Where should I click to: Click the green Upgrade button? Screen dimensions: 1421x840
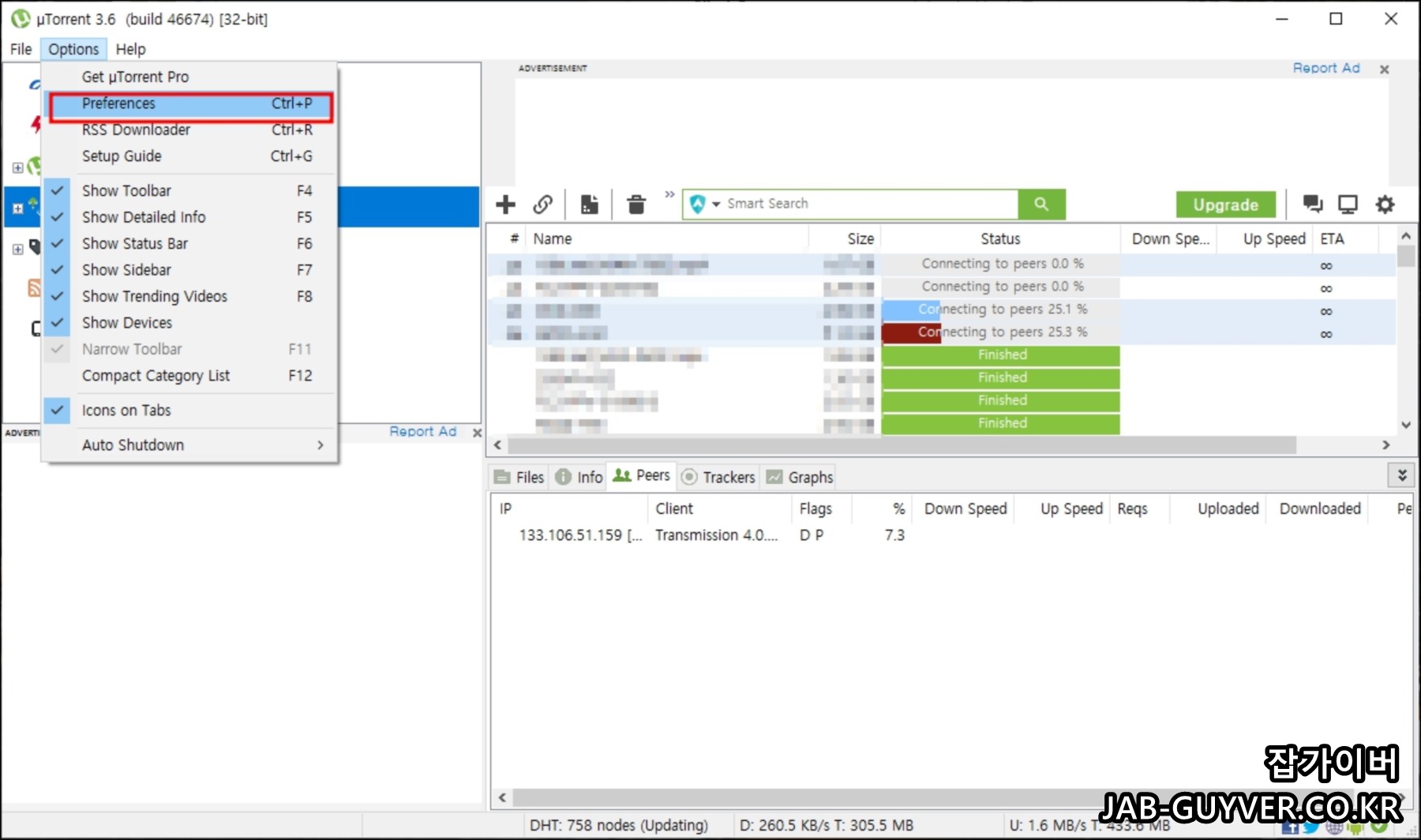pyautogui.click(x=1225, y=204)
